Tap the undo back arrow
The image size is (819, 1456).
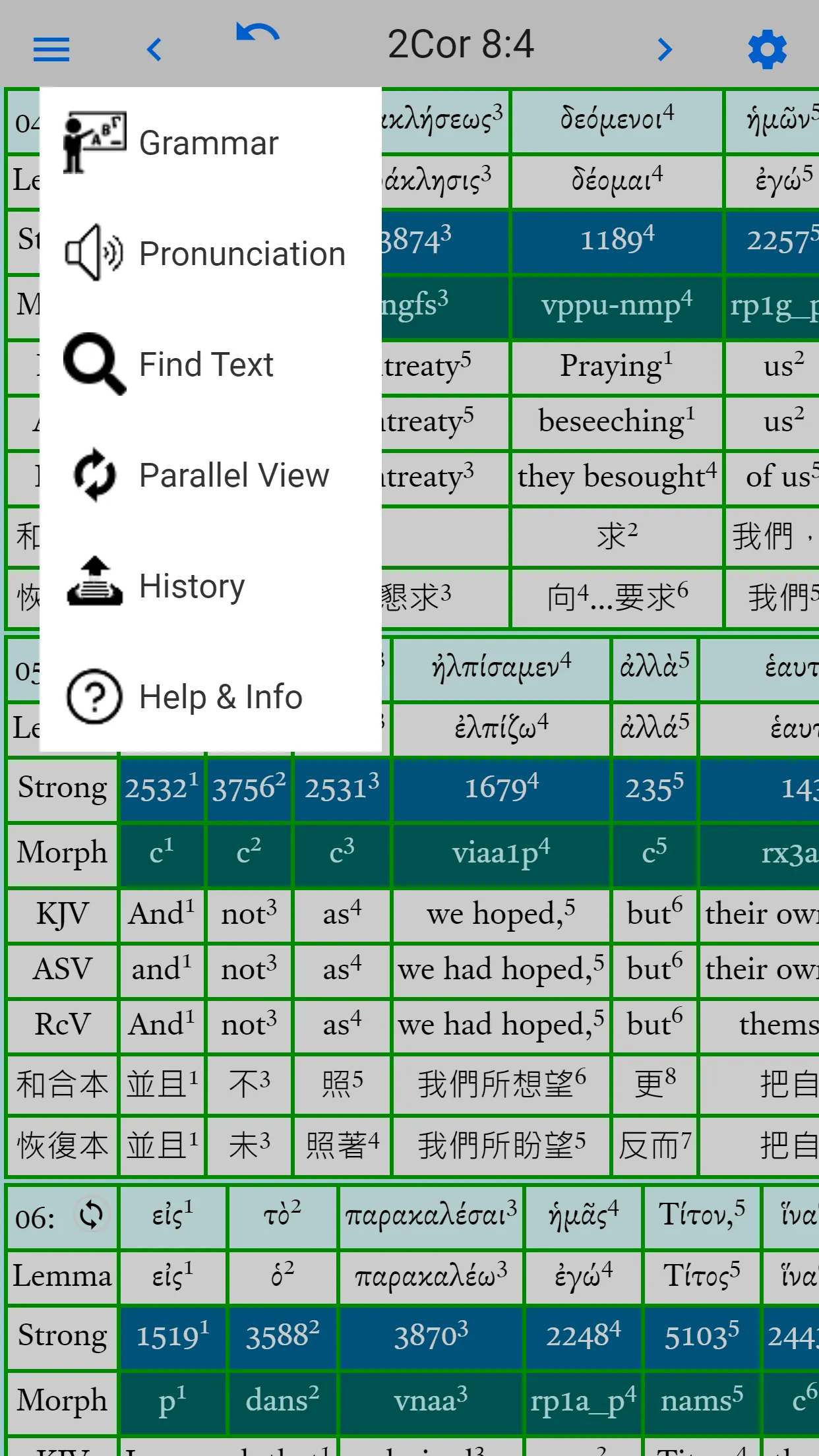point(258,33)
